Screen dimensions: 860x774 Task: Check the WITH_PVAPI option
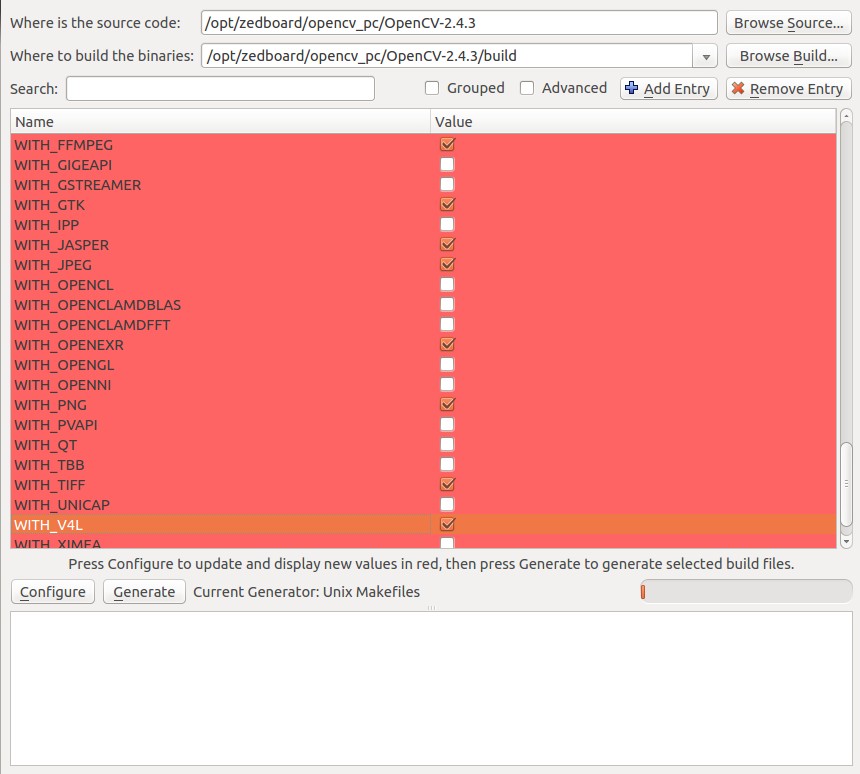[x=448, y=425]
